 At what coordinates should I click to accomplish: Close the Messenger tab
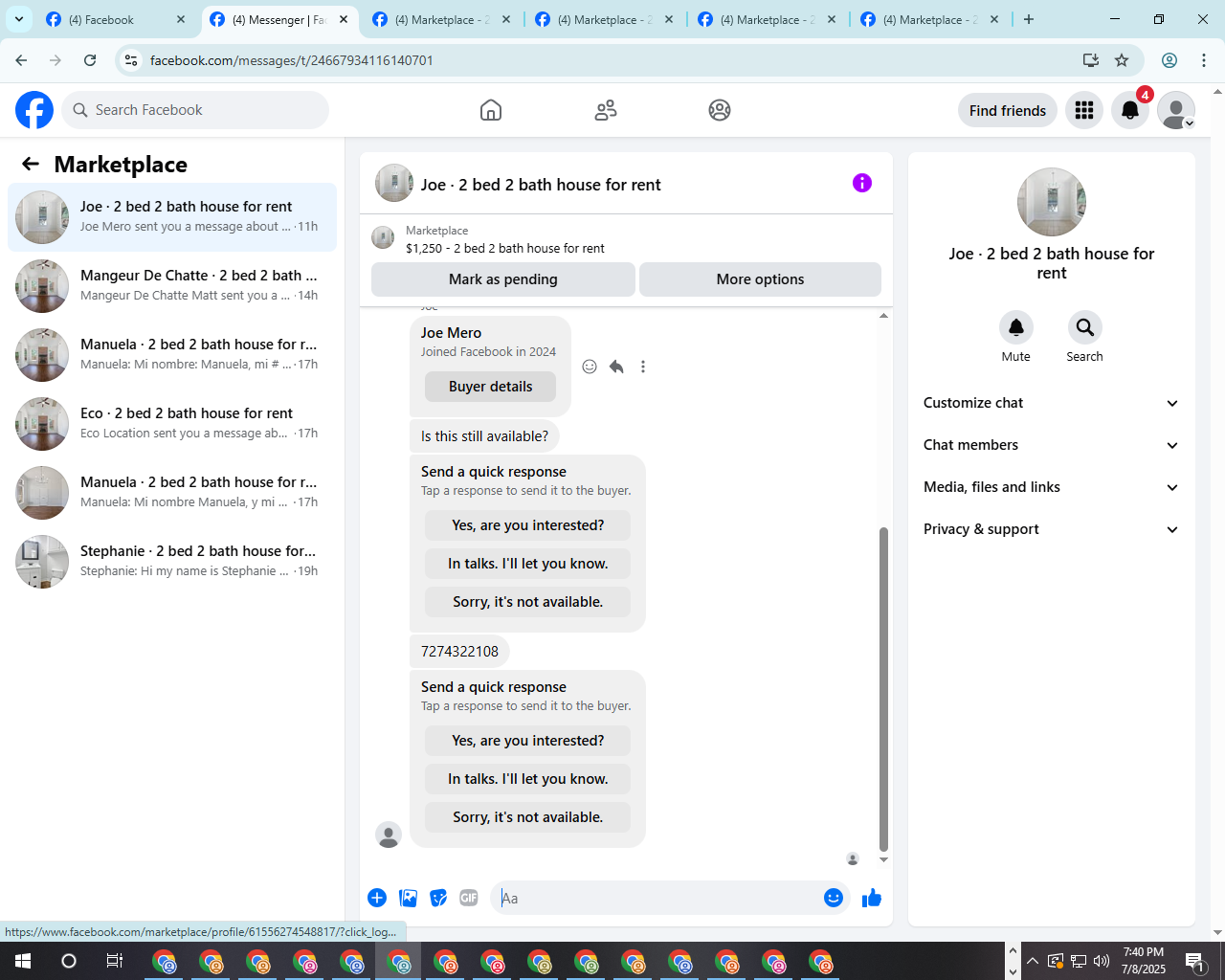click(x=344, y=19)
